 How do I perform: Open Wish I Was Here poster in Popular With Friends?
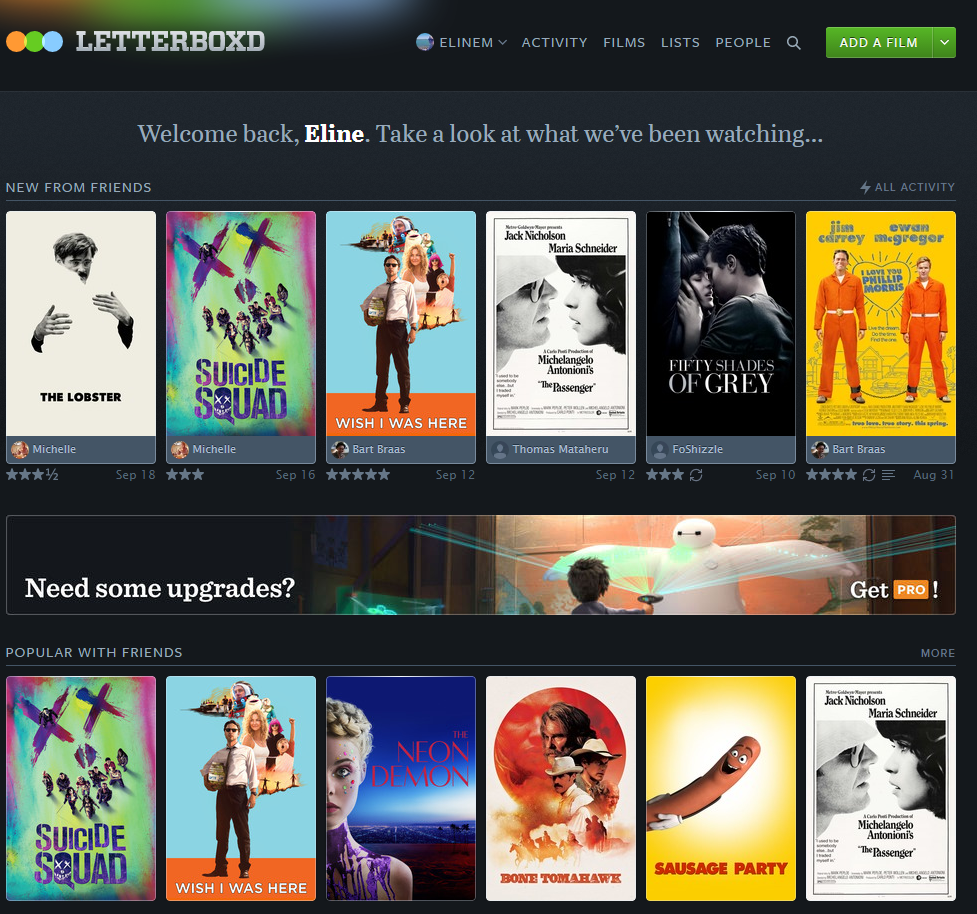click(x=241, y=788)
